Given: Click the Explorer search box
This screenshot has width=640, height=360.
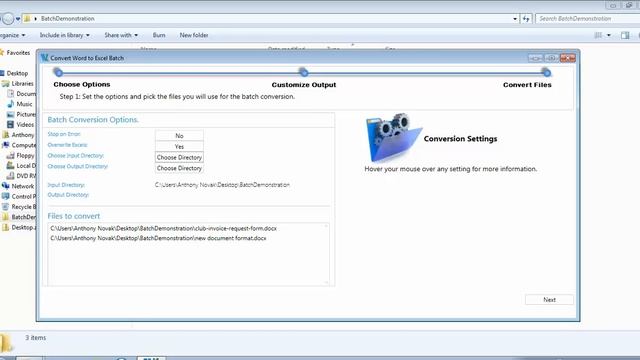Looking at the screenshot, I should pos(588,19).
